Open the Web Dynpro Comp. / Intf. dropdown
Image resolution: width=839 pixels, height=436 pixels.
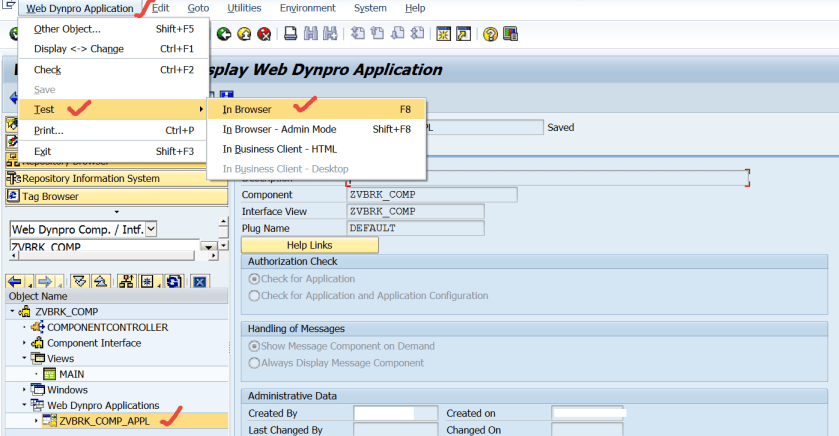coord(151,230)
